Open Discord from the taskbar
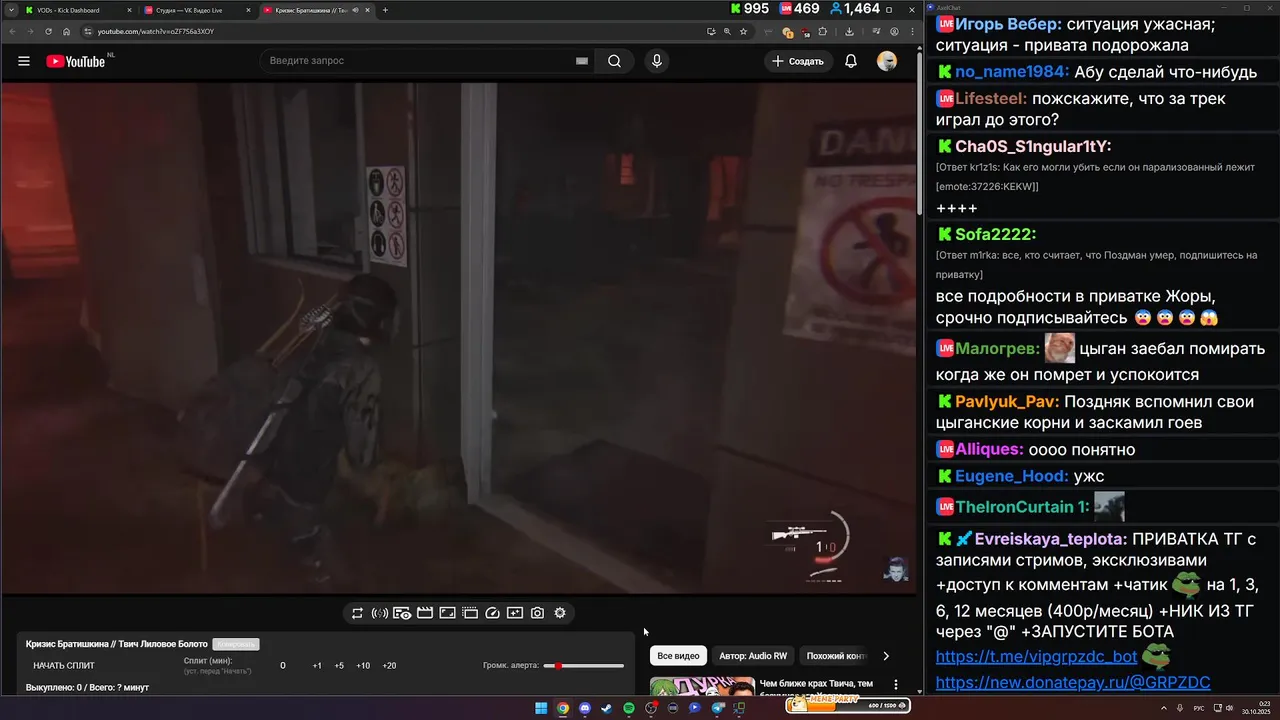 [x=585, y=708]
